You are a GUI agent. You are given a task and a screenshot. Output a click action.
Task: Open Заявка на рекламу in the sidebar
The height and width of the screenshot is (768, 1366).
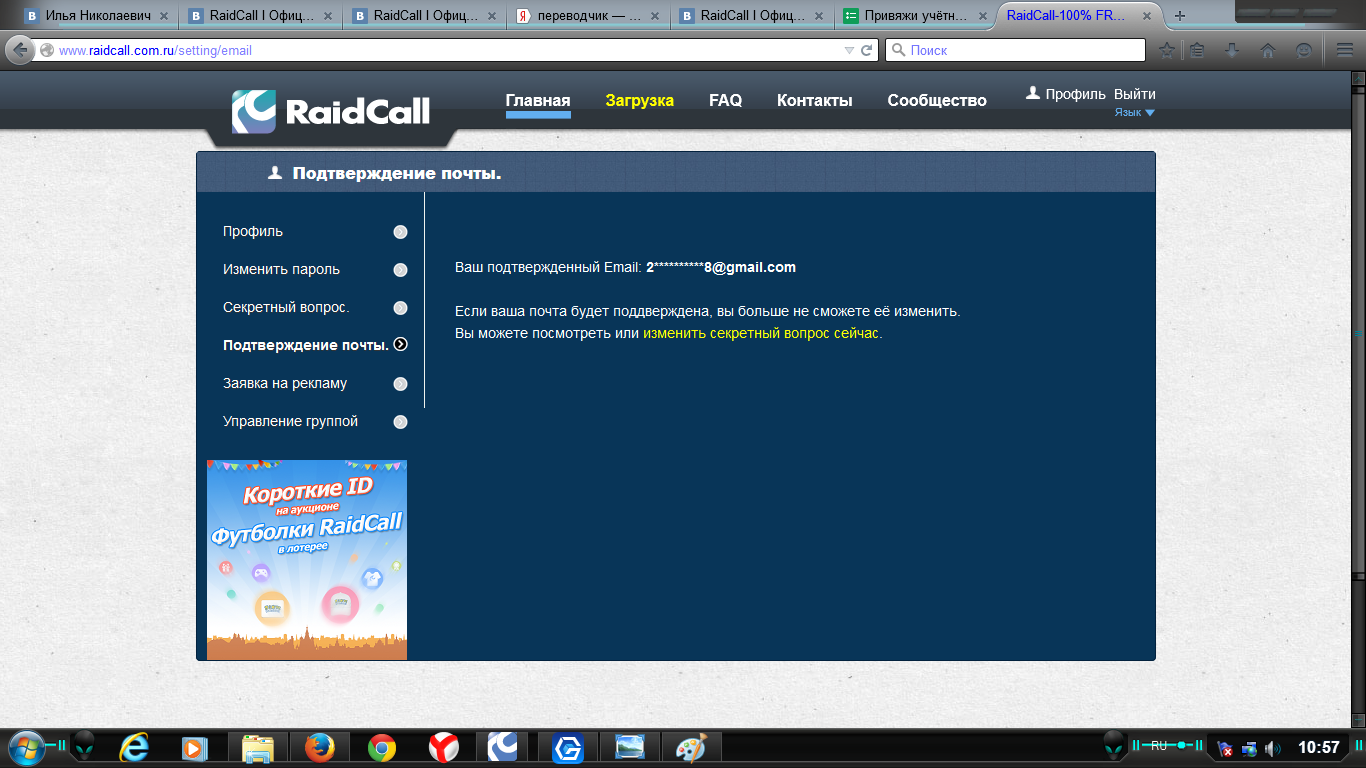click(x=285, y=383)
